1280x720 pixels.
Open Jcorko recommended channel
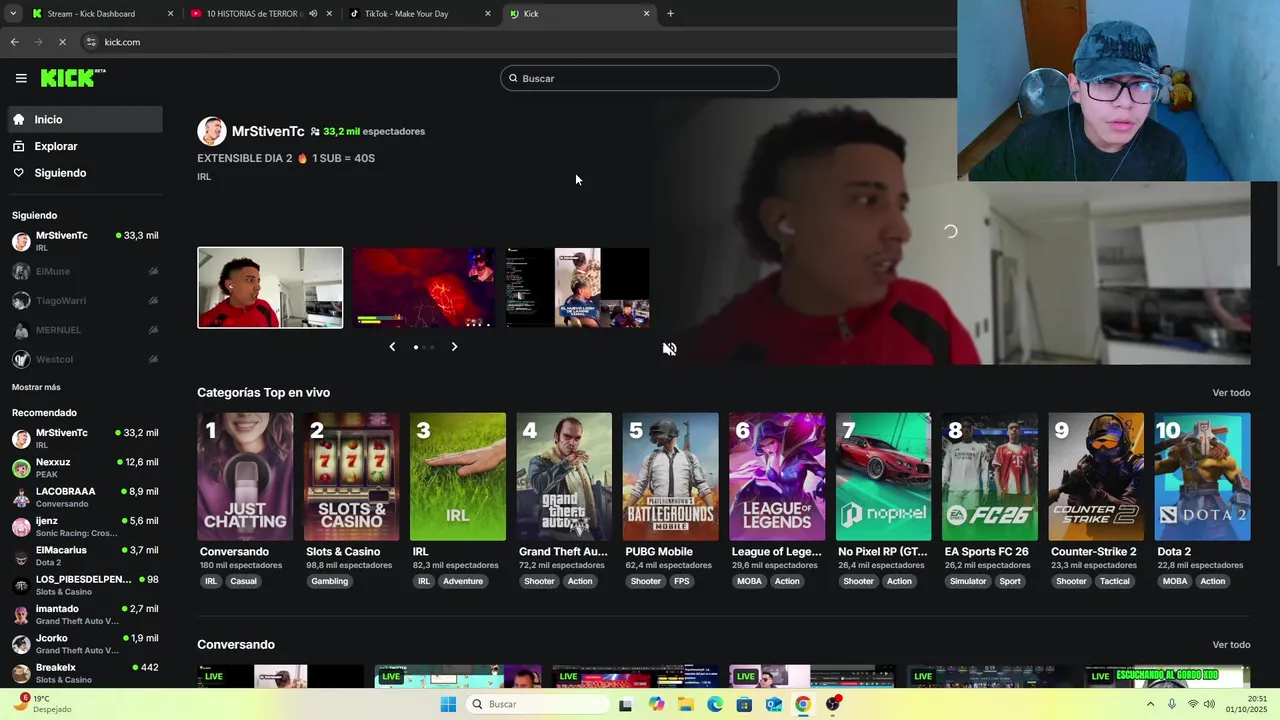(x=84, y=644)
